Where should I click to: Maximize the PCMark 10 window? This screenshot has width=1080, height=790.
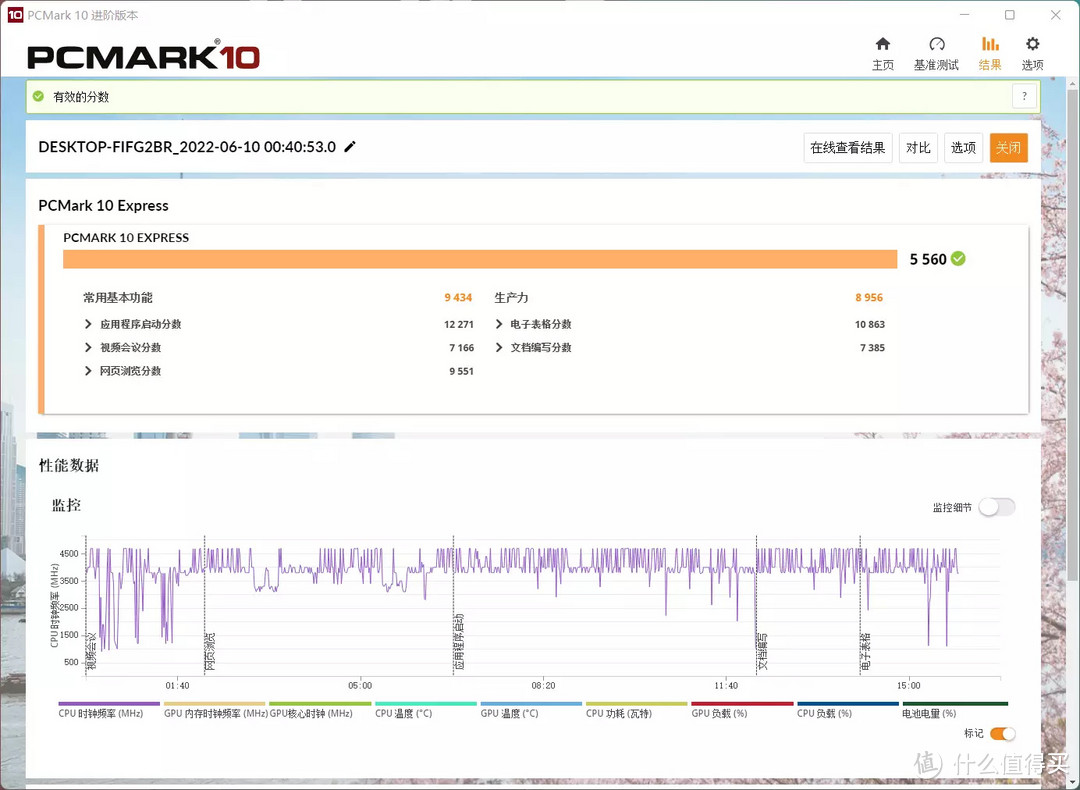pos(1010,14)
